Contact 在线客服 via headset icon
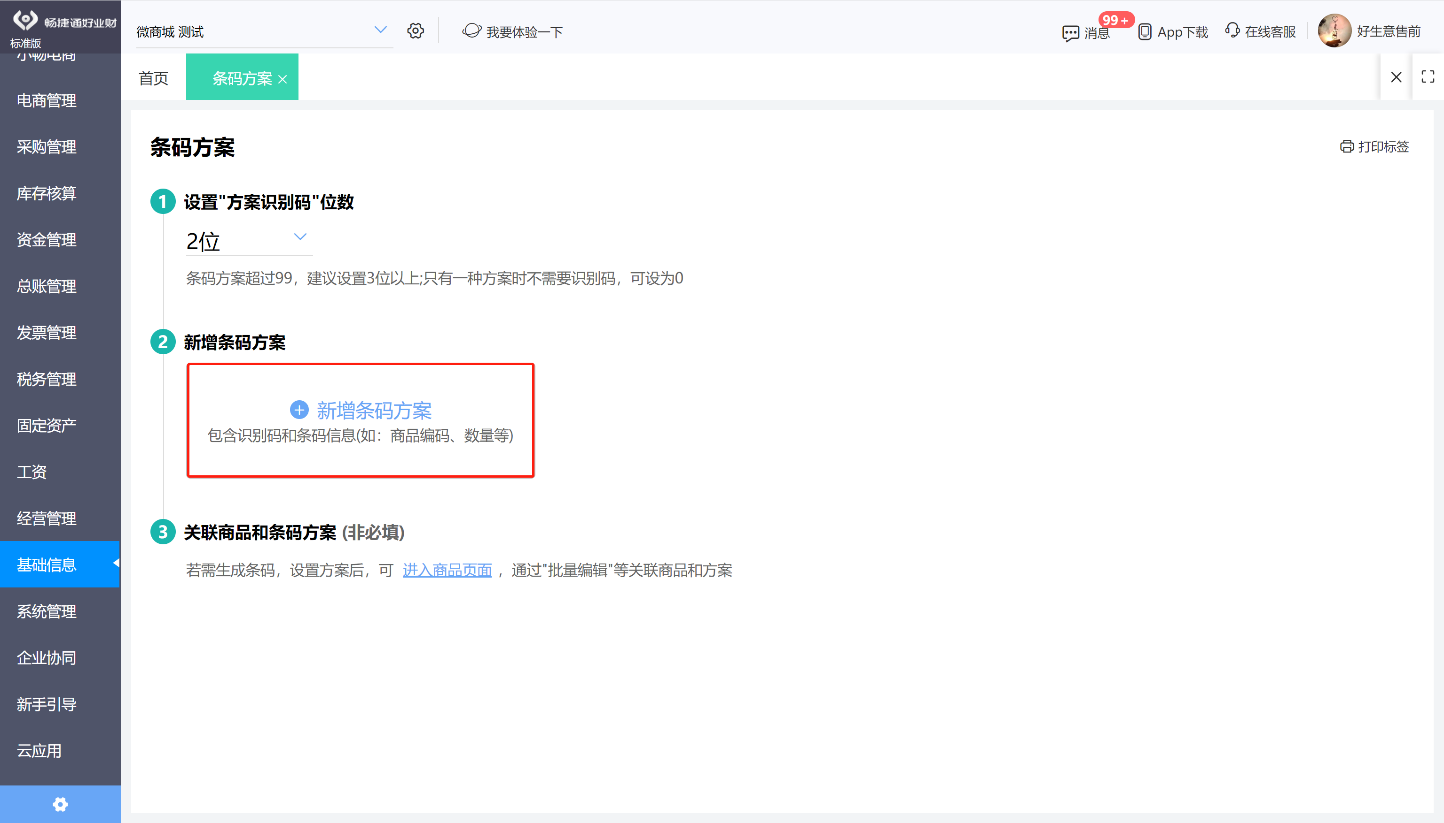The width and height of the screenshot is (1444, 823). coord(1233,31)
